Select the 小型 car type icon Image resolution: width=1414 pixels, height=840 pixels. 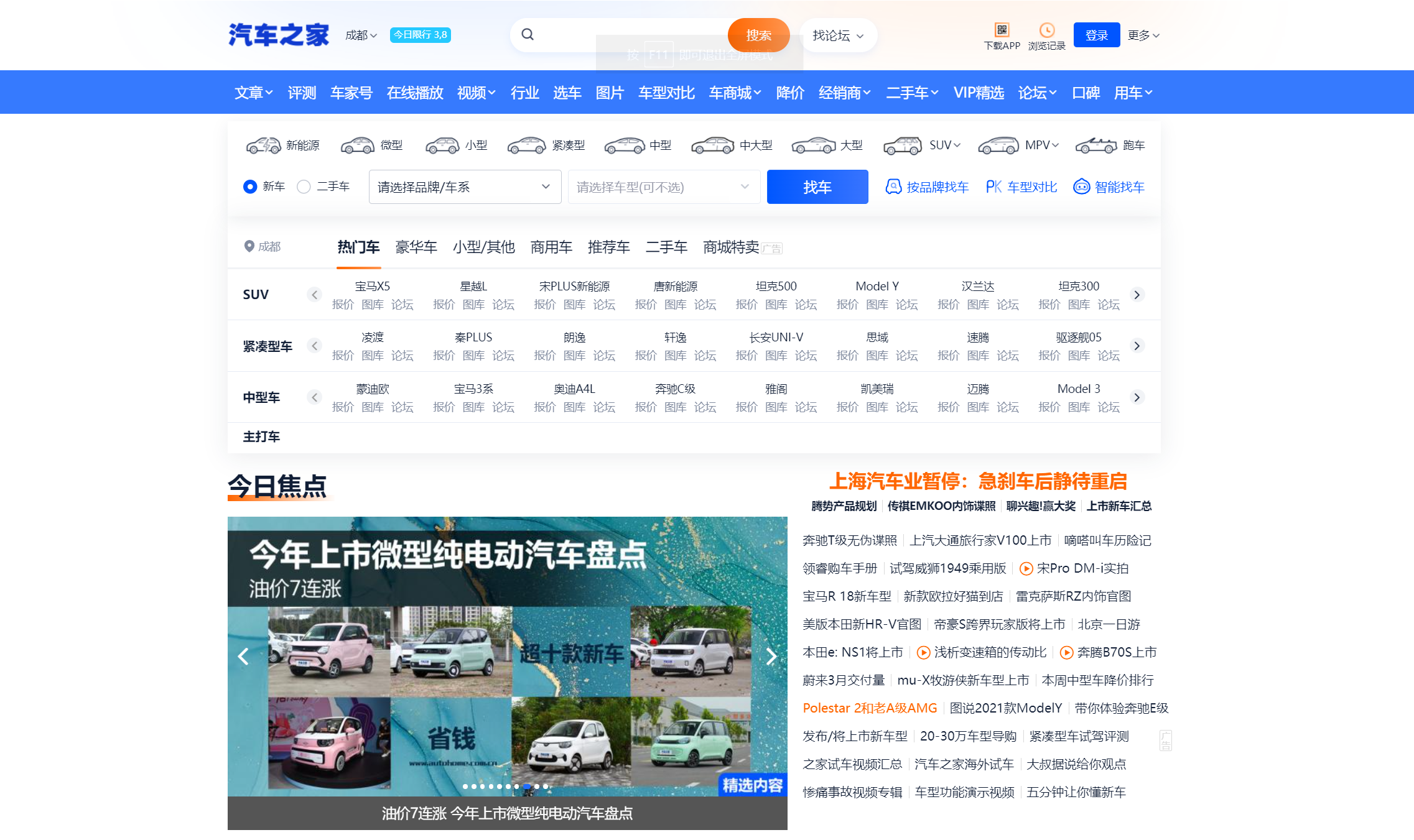442,145
